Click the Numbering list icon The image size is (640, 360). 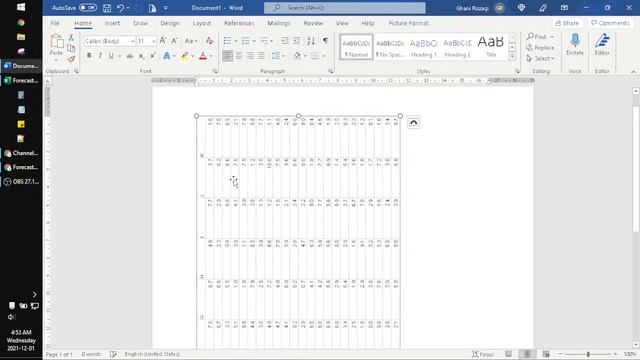click(245, 41)
